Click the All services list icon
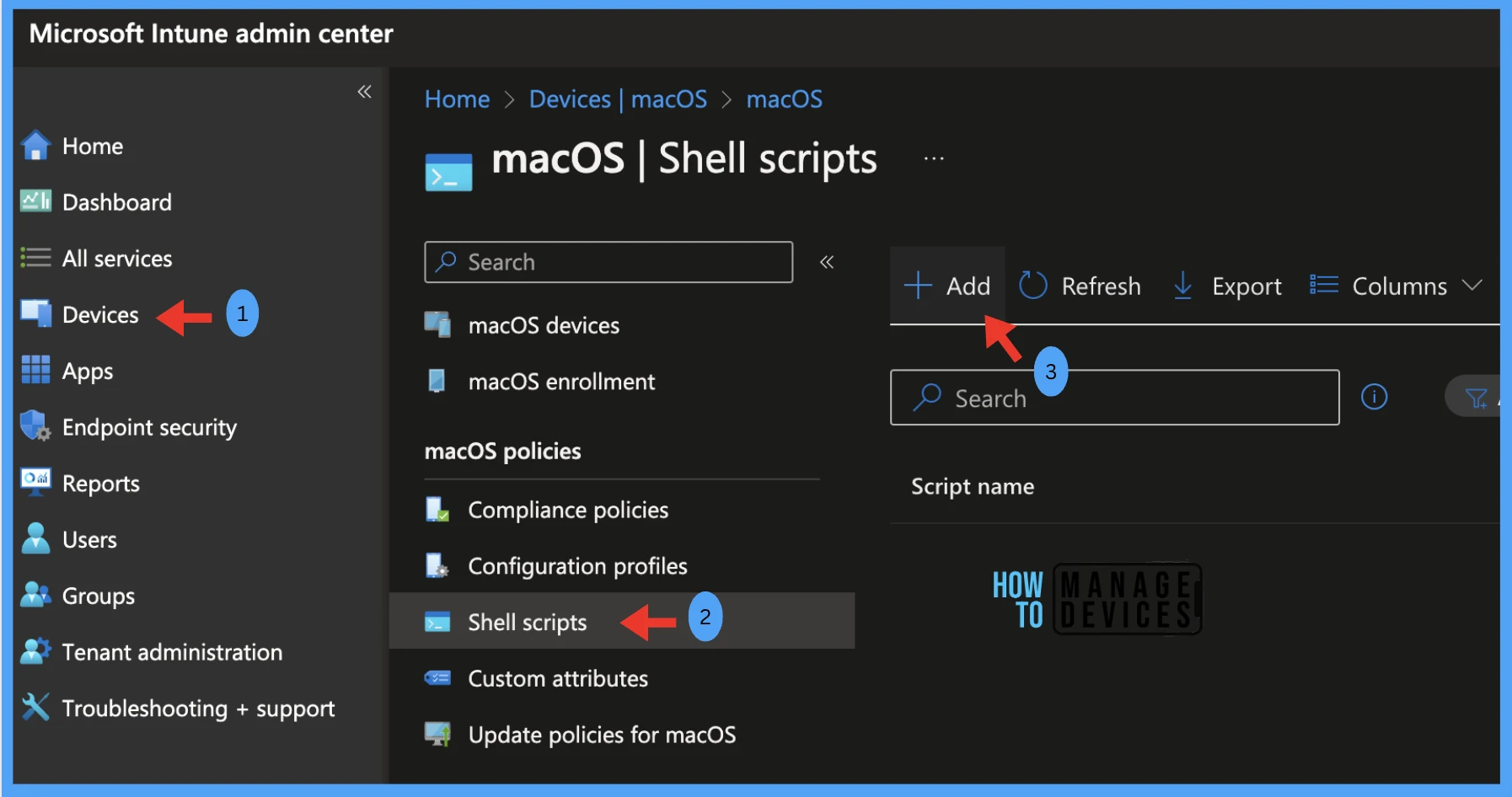The height and width of the screenshot is (797, 1512). click(x=35, y=258)
